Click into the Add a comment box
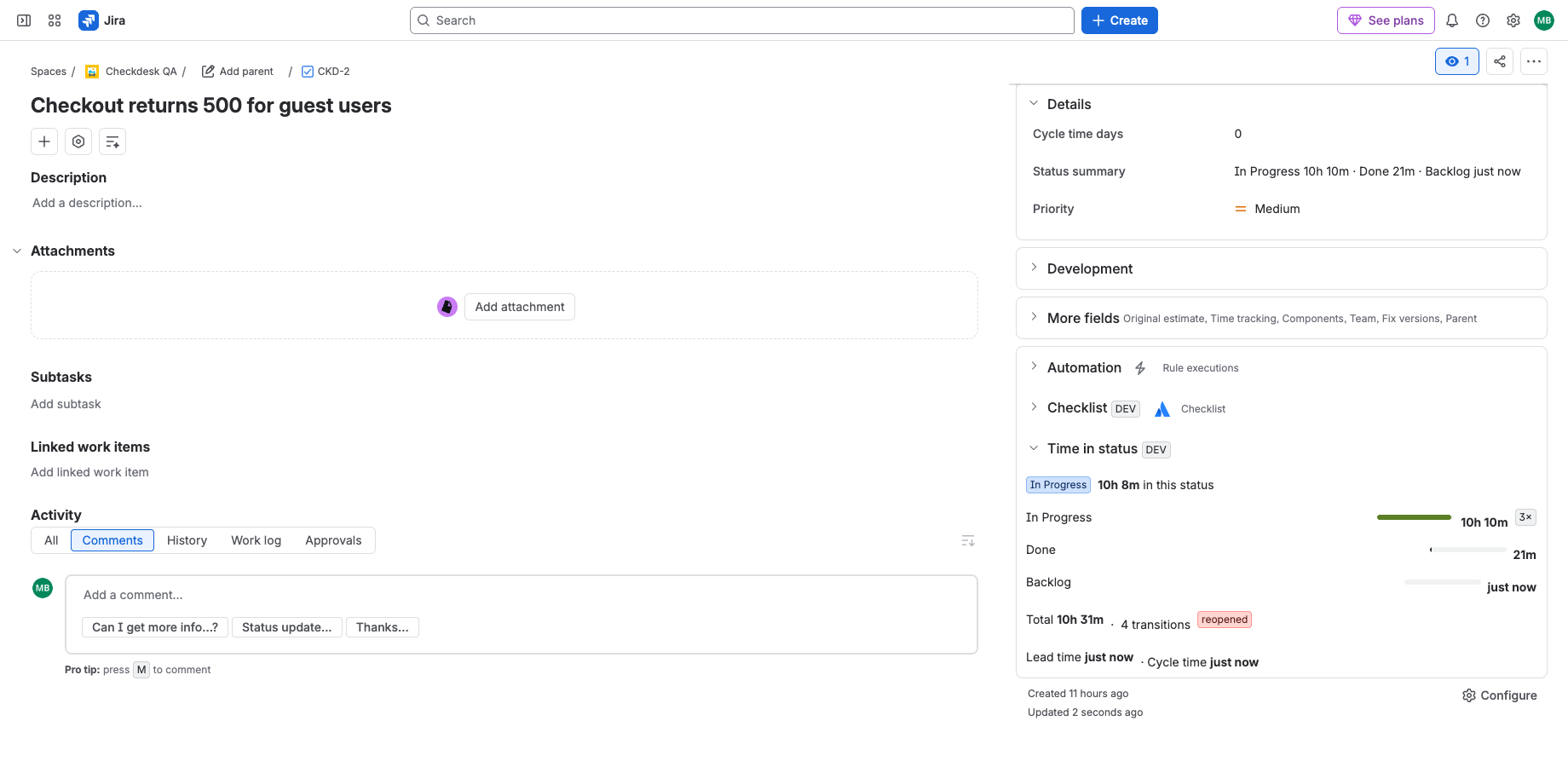The width and height of the screenshot is (1568, 767). pyautogui.click(x=521, y=595)
